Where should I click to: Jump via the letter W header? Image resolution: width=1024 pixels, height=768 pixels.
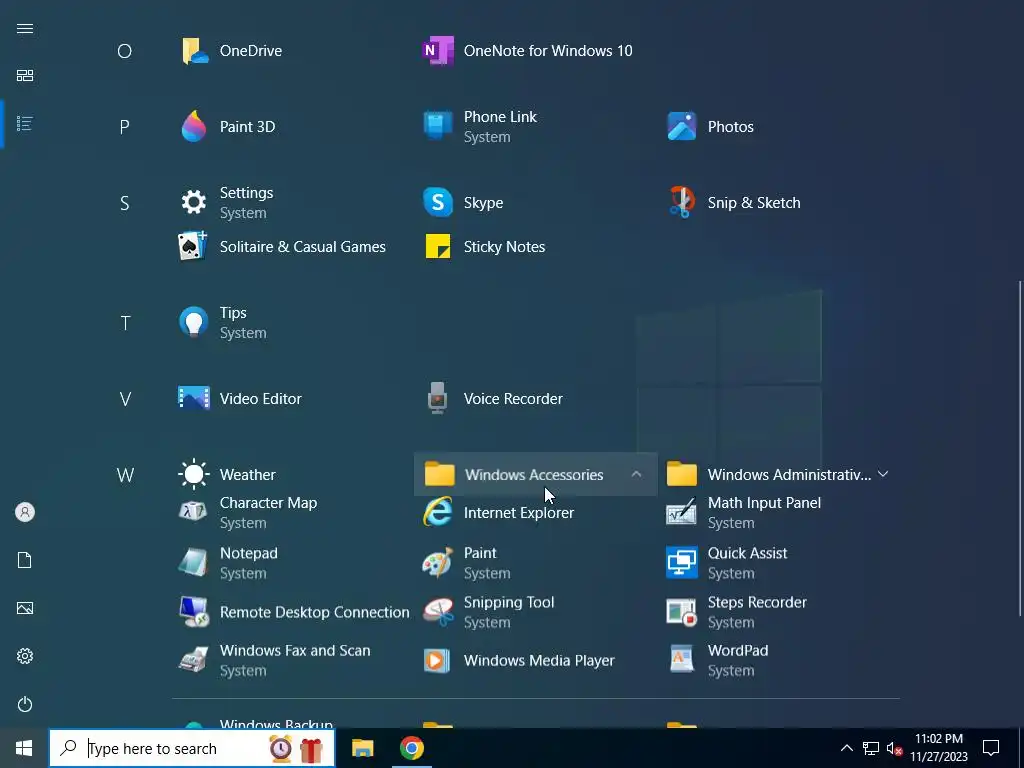pyautogui.click(x=125, y=475)
